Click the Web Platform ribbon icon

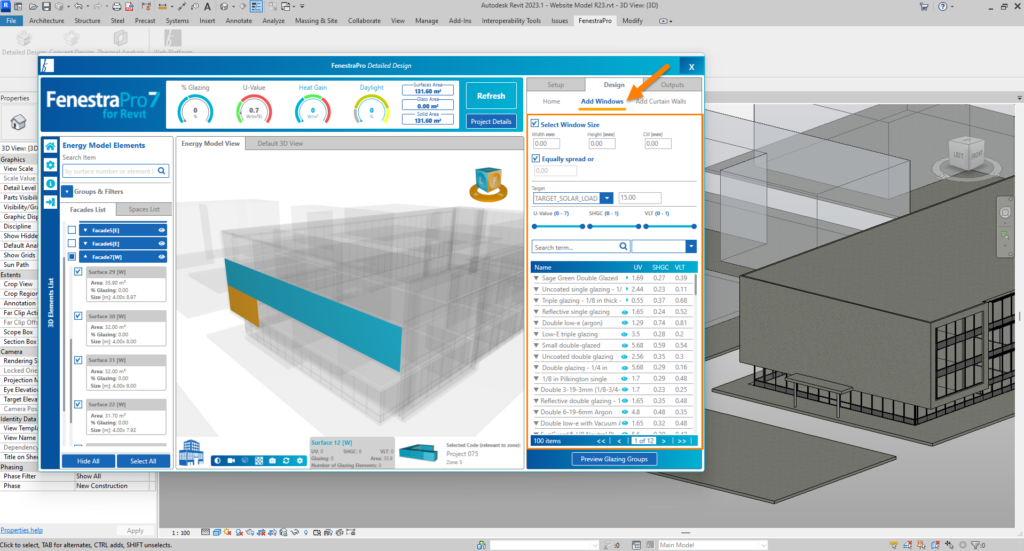pyautogui.click(x=173, y=39)
